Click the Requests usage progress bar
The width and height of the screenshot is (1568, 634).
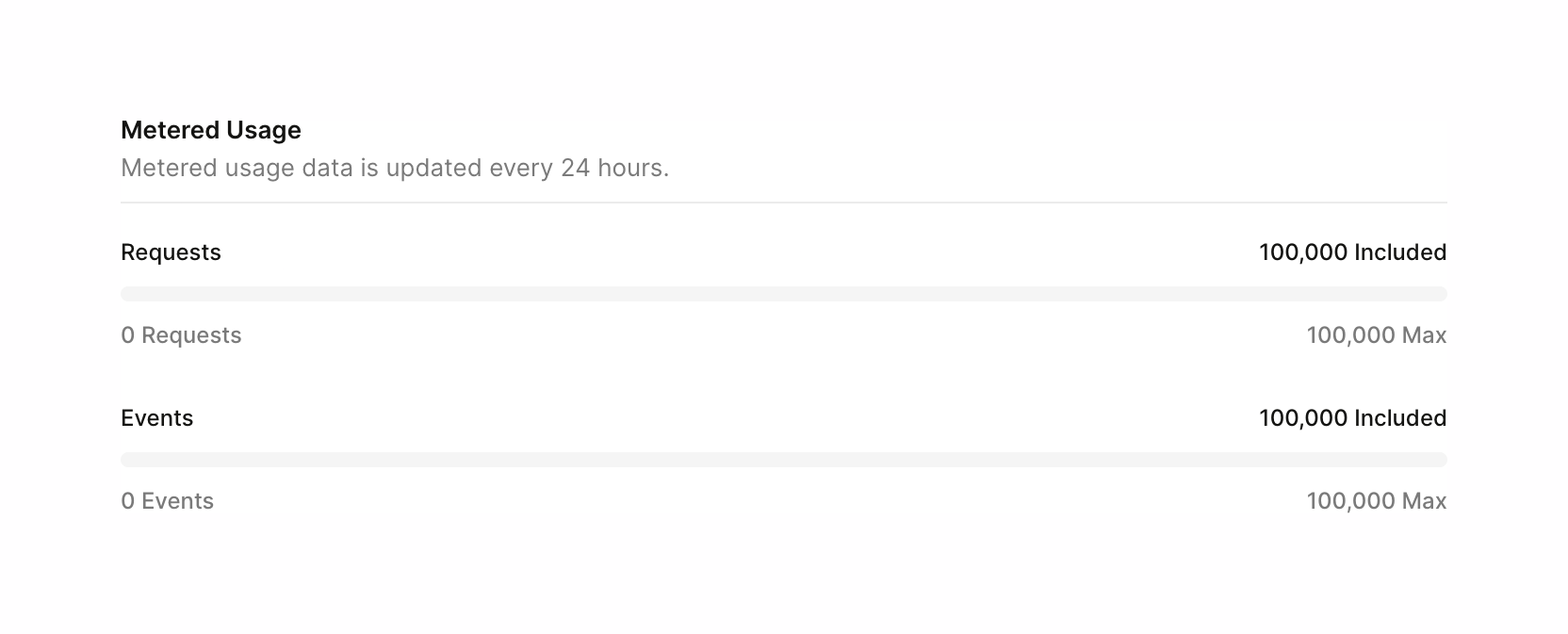783,294
